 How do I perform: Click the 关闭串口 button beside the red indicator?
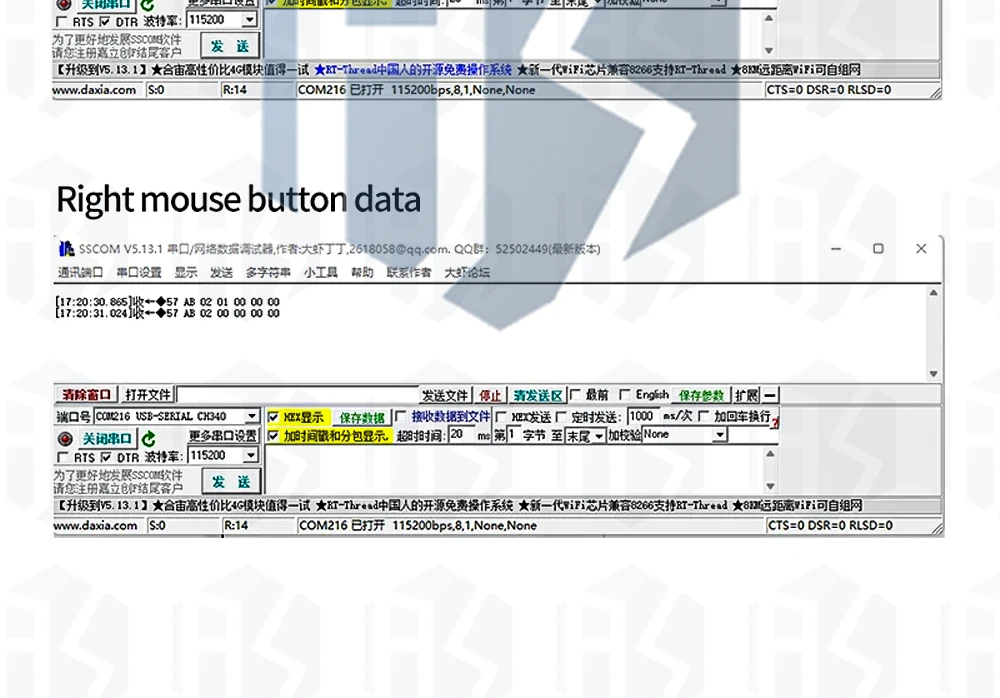(107, 439)
